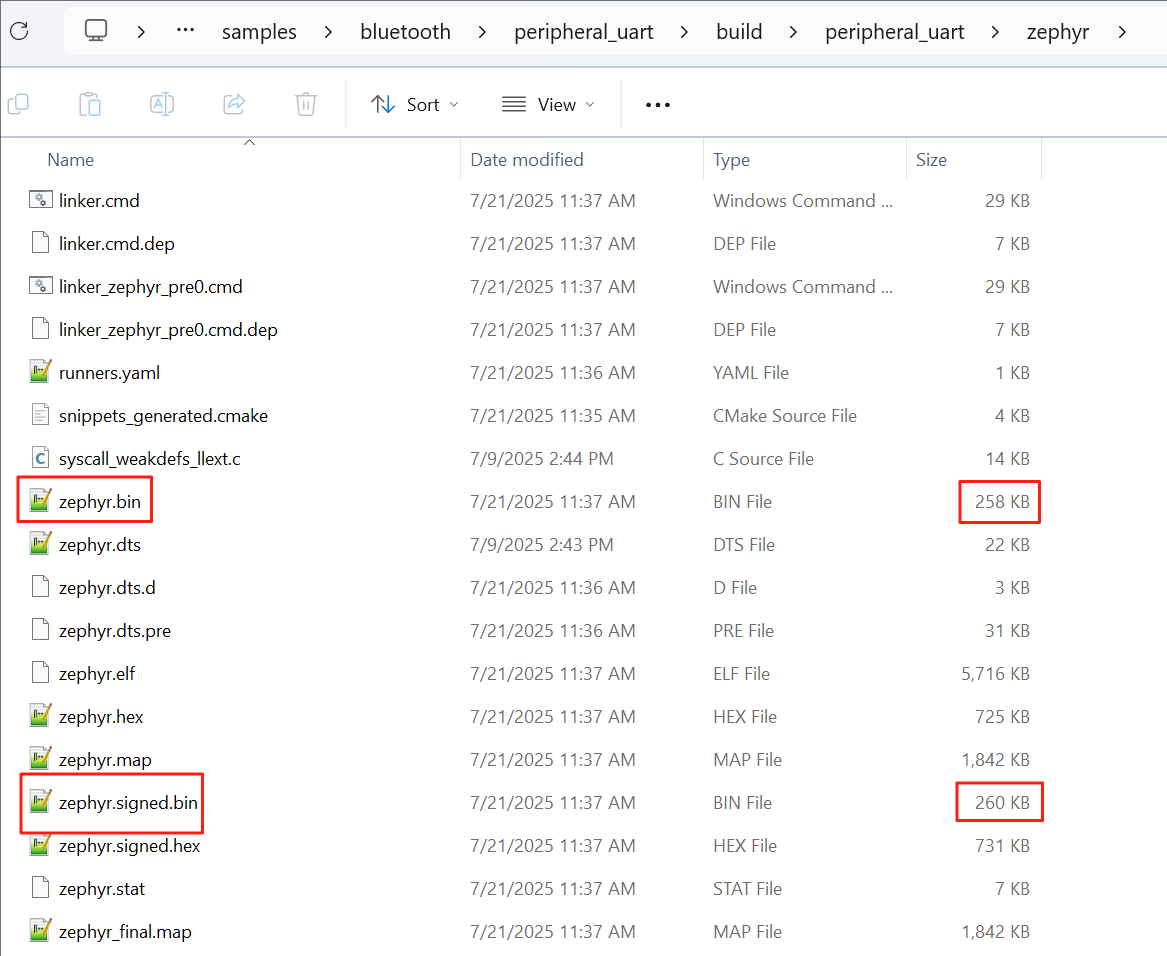Click the zephyr.stat file icon
1167x956 pixels.
point(41,888)
